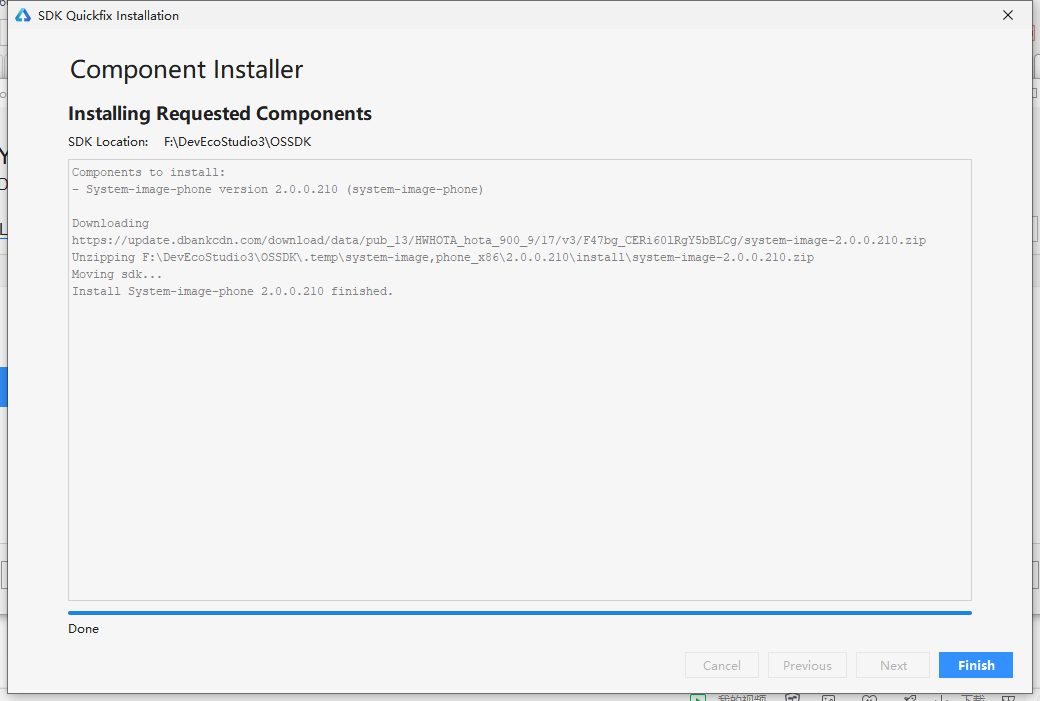Viewport: 1040px width, 701px height.
Task: Click the 'System-image-phone version 2.0.0.210' line
Action: coord(278,190)
